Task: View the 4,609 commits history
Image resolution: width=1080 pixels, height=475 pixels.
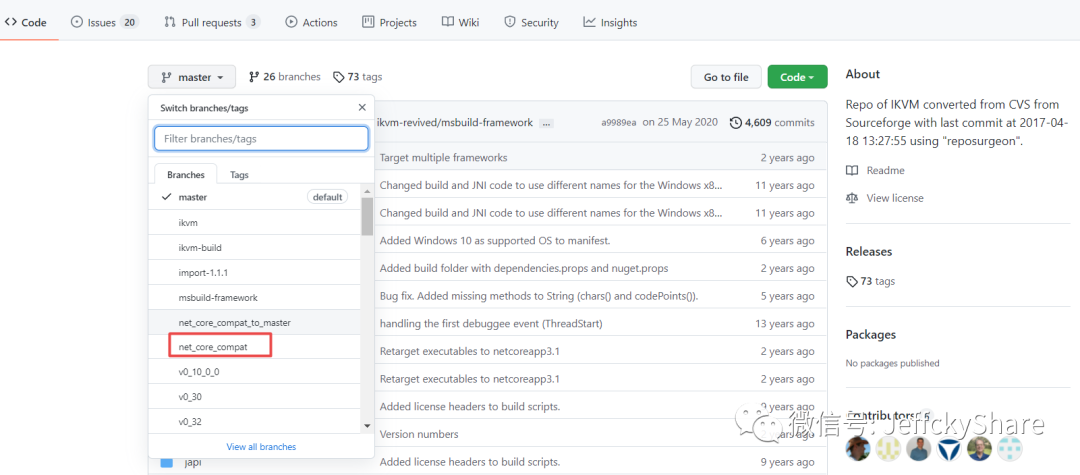Action: coord(771,123)
